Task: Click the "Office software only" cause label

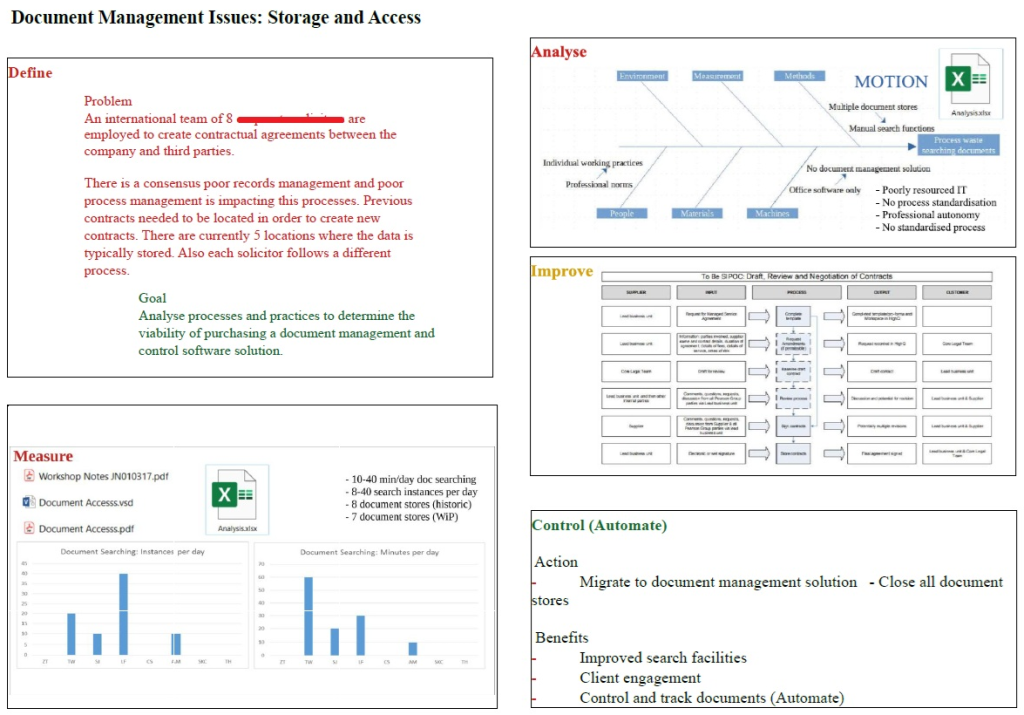Action: coord(825,190)
